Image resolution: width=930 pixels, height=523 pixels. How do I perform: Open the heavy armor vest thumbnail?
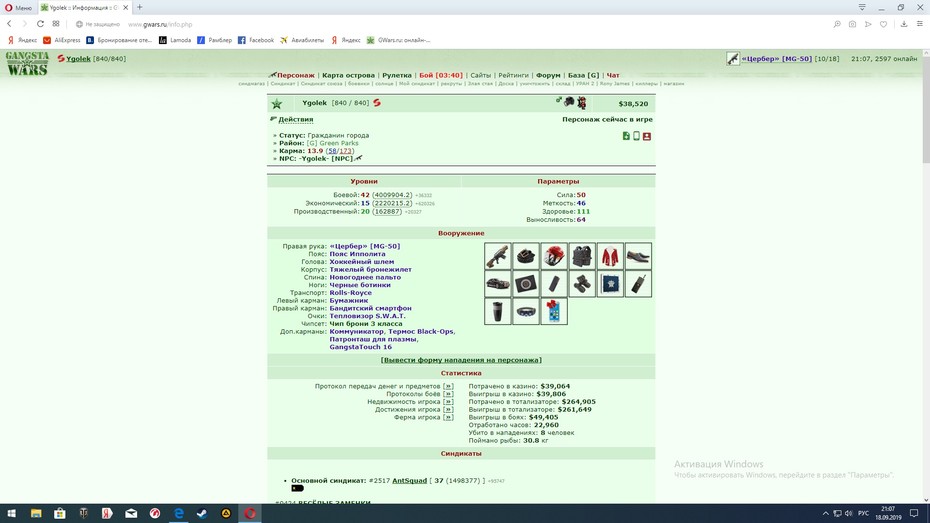pyautogui.click(x=582, y=256)
